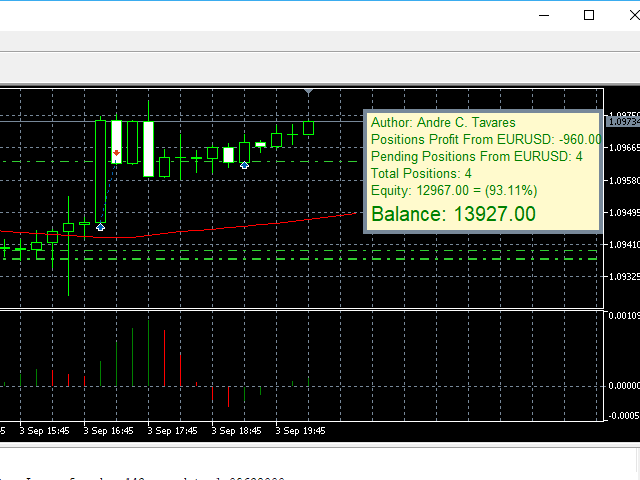Select the Total Positions: 4 line
This screenshot has width=640, height=480.
pos(420,174)
